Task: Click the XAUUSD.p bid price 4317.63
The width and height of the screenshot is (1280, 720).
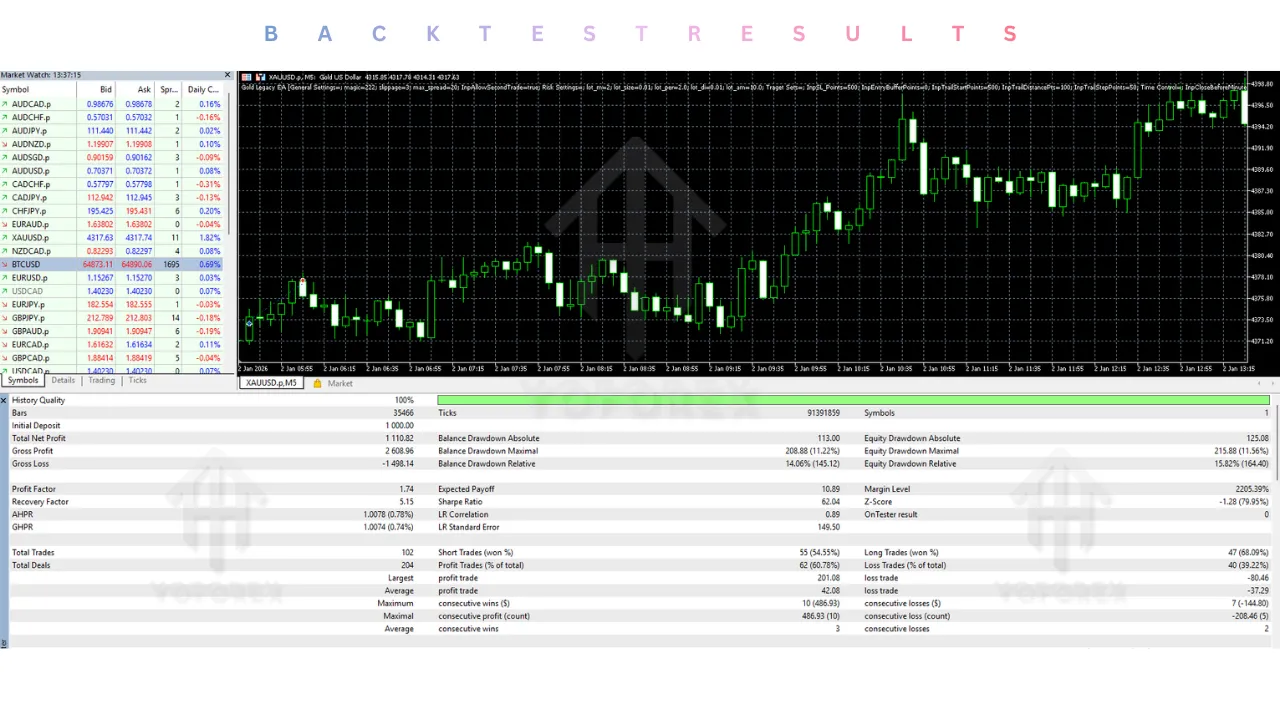Action: click(99, 238)
